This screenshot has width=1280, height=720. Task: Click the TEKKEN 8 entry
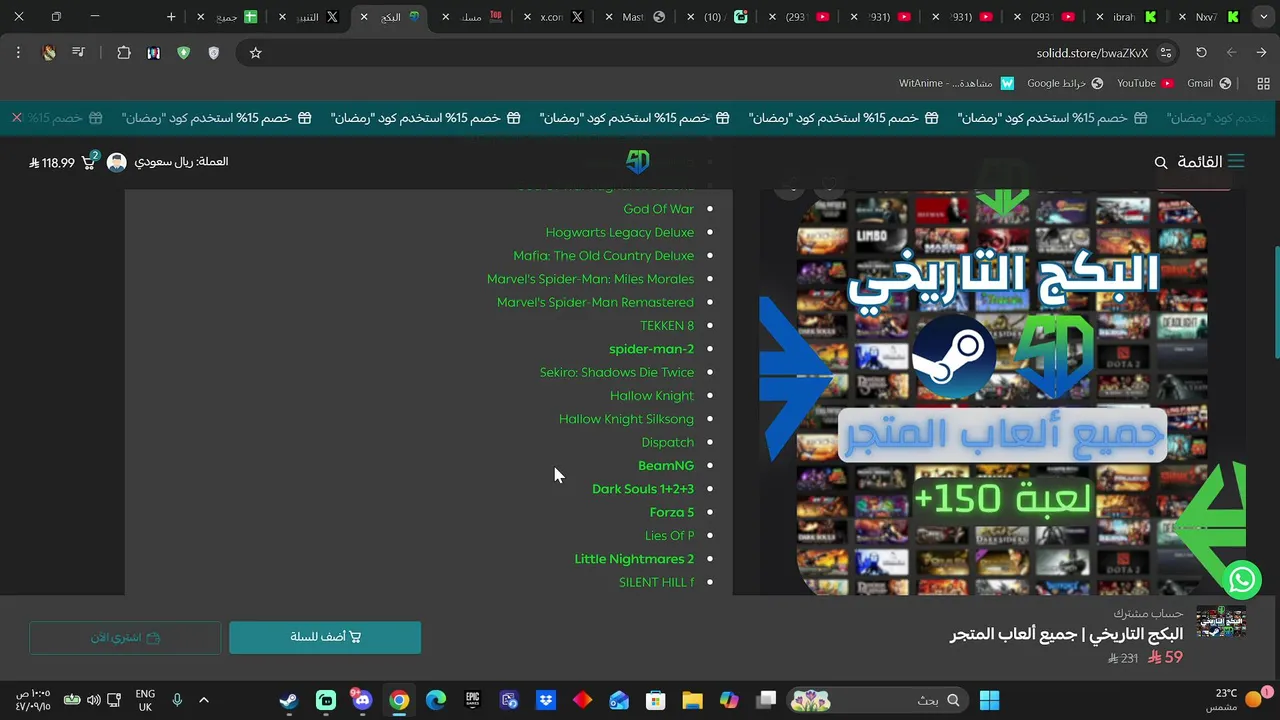click(667, 325)
